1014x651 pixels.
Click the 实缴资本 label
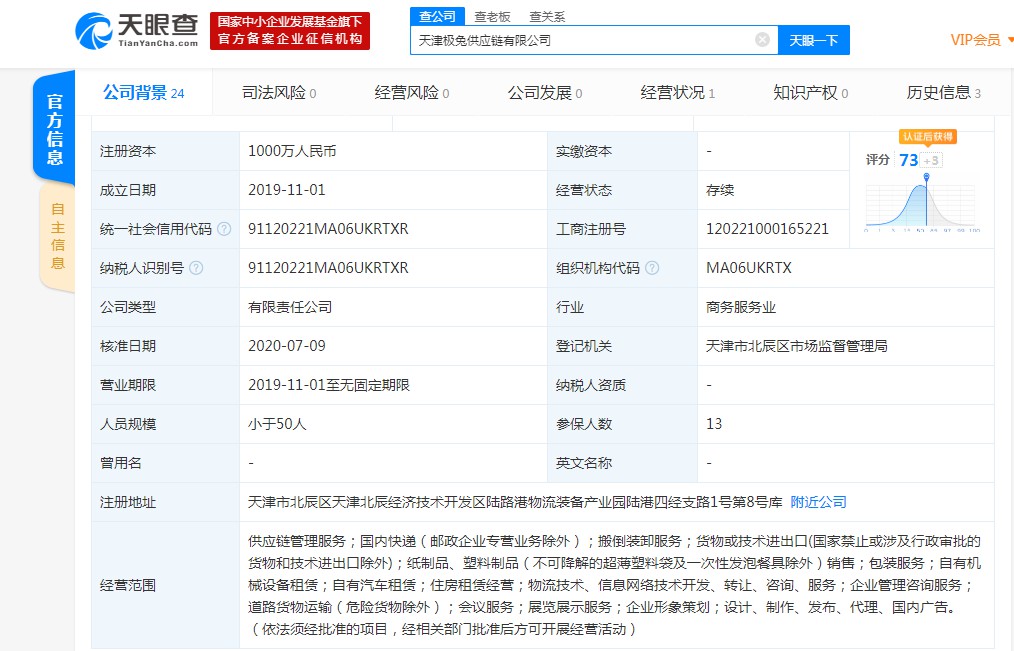tap(584, 151)
